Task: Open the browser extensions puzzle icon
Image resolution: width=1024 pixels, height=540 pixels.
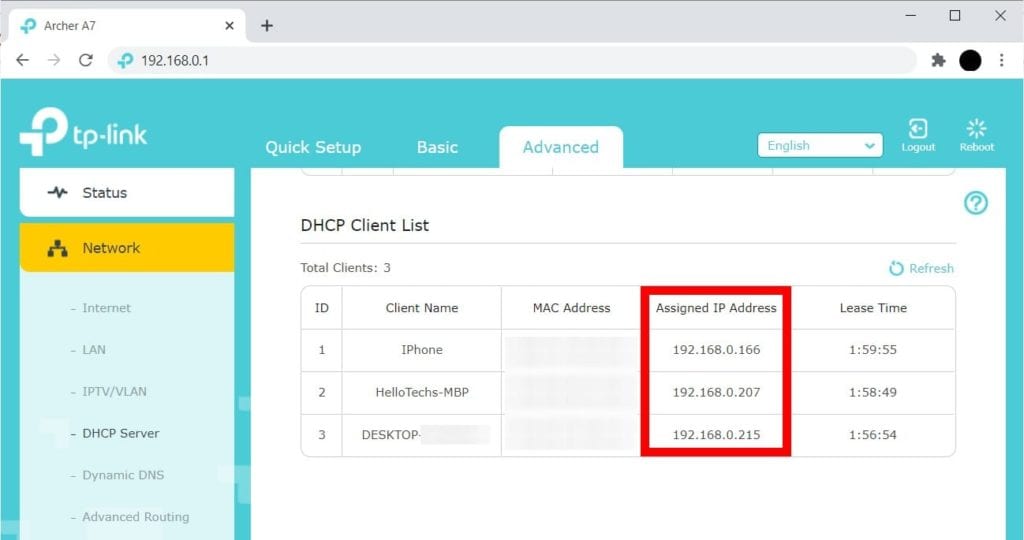Action: (x=938, y=61)
